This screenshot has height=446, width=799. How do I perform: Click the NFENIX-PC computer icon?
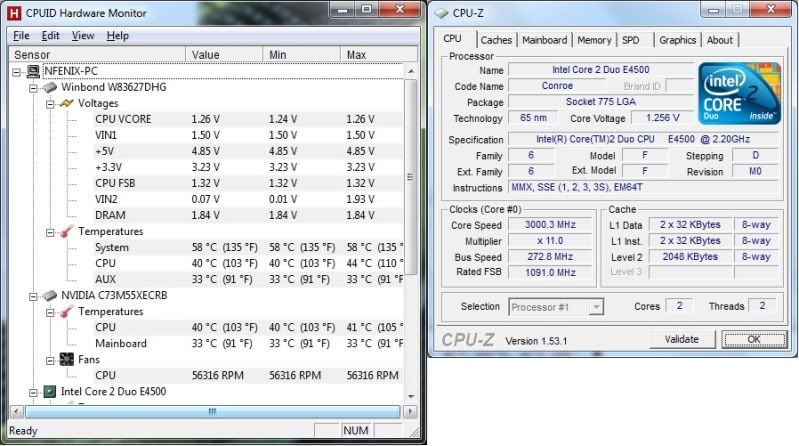(x=33, y=71)
